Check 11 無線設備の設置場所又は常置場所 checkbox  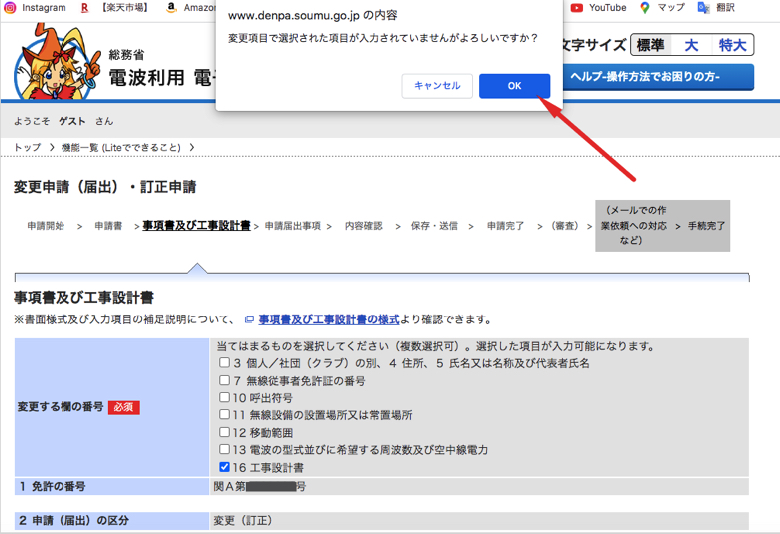coord(224,414)
